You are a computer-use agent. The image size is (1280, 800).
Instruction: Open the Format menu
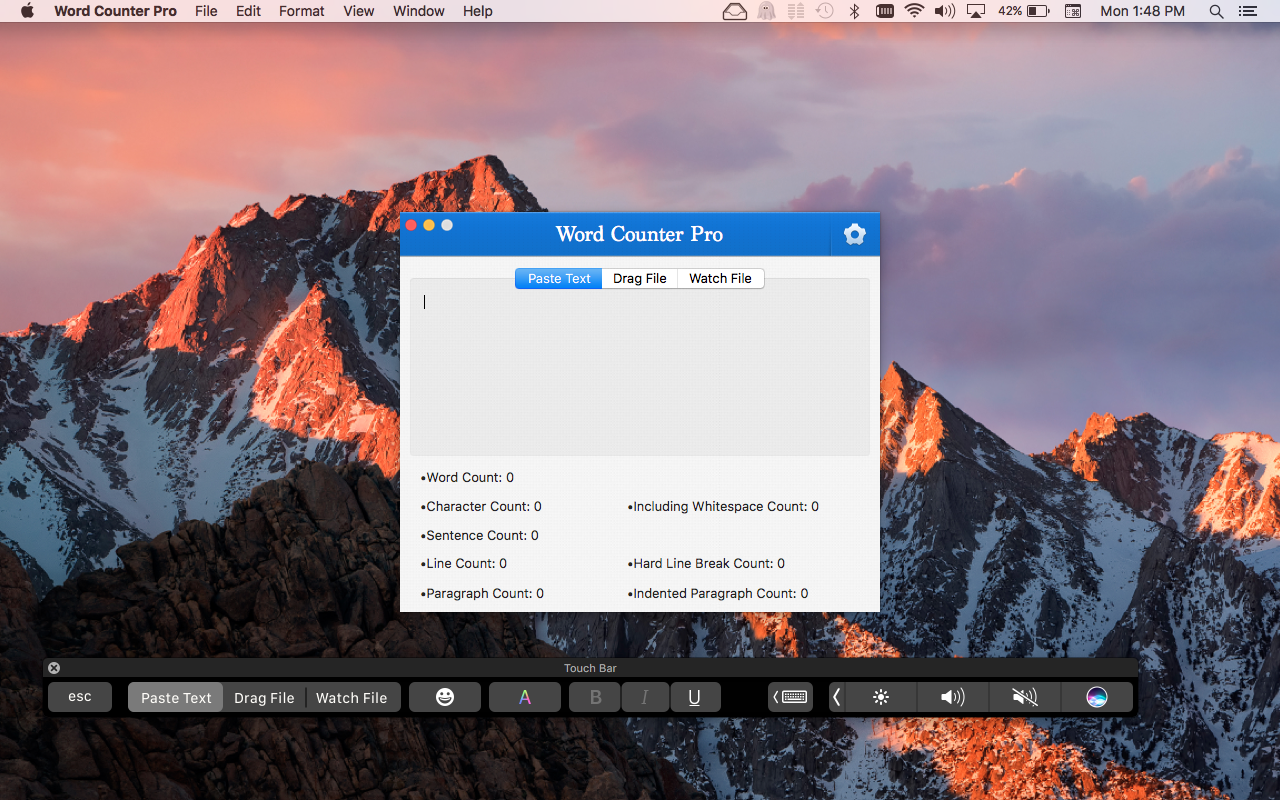(x=301, y=11)
